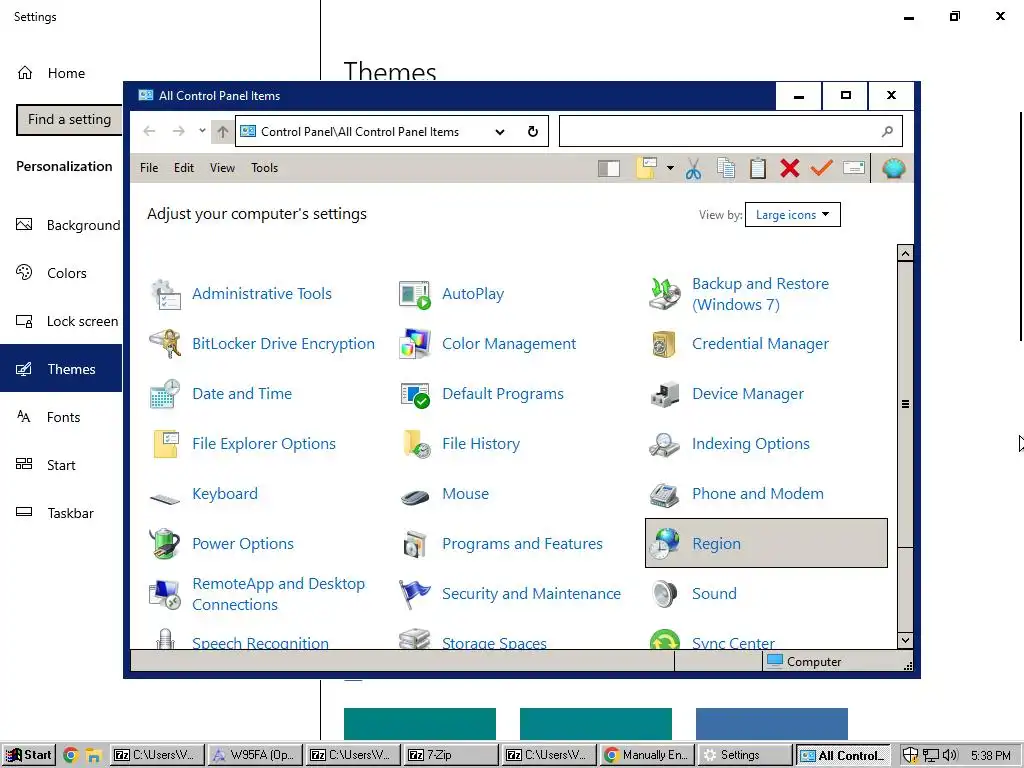The height and width of the screenshot is (768, 1024).
Task: Click the Phone and Modem icon
Action: point(665,494)
